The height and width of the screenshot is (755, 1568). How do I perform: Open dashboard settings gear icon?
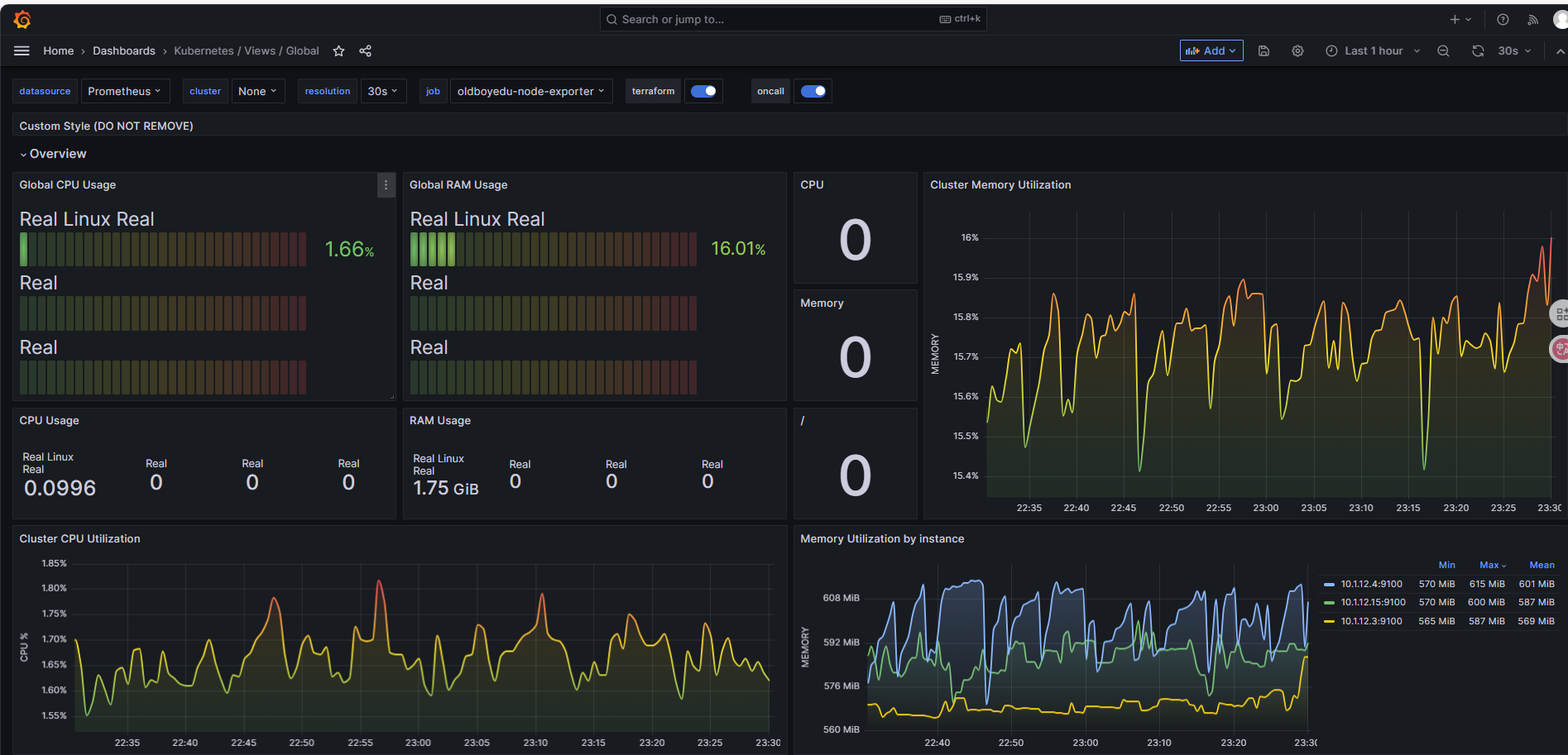coord(1297,51)
